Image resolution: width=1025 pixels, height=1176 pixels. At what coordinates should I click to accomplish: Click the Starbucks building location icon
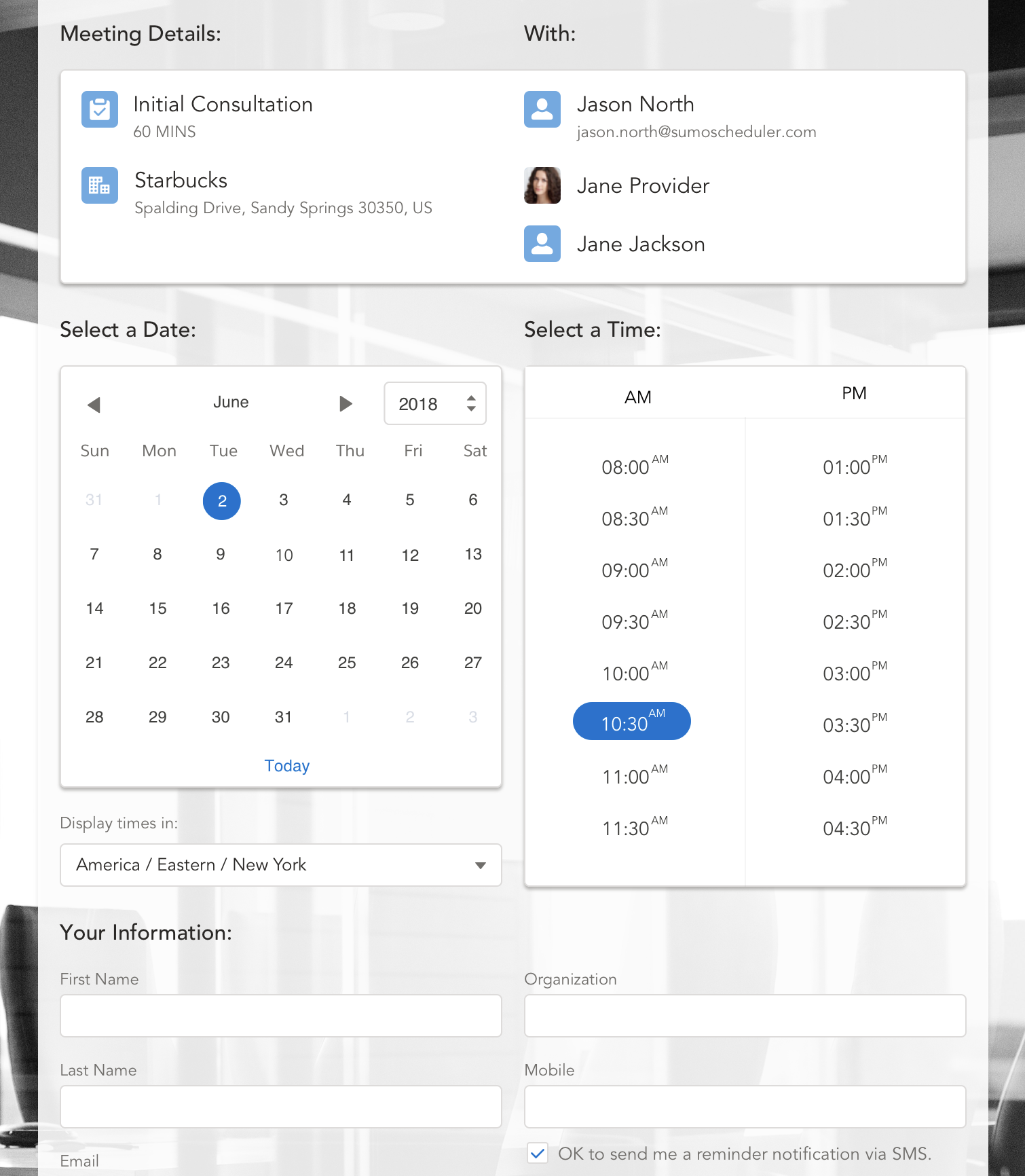pos(100,185)
